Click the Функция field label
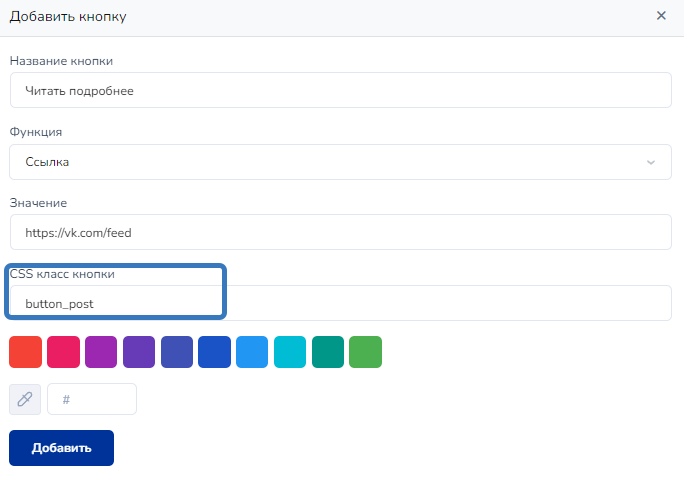Viewport: 684px width, 478px height. [36, 132]
